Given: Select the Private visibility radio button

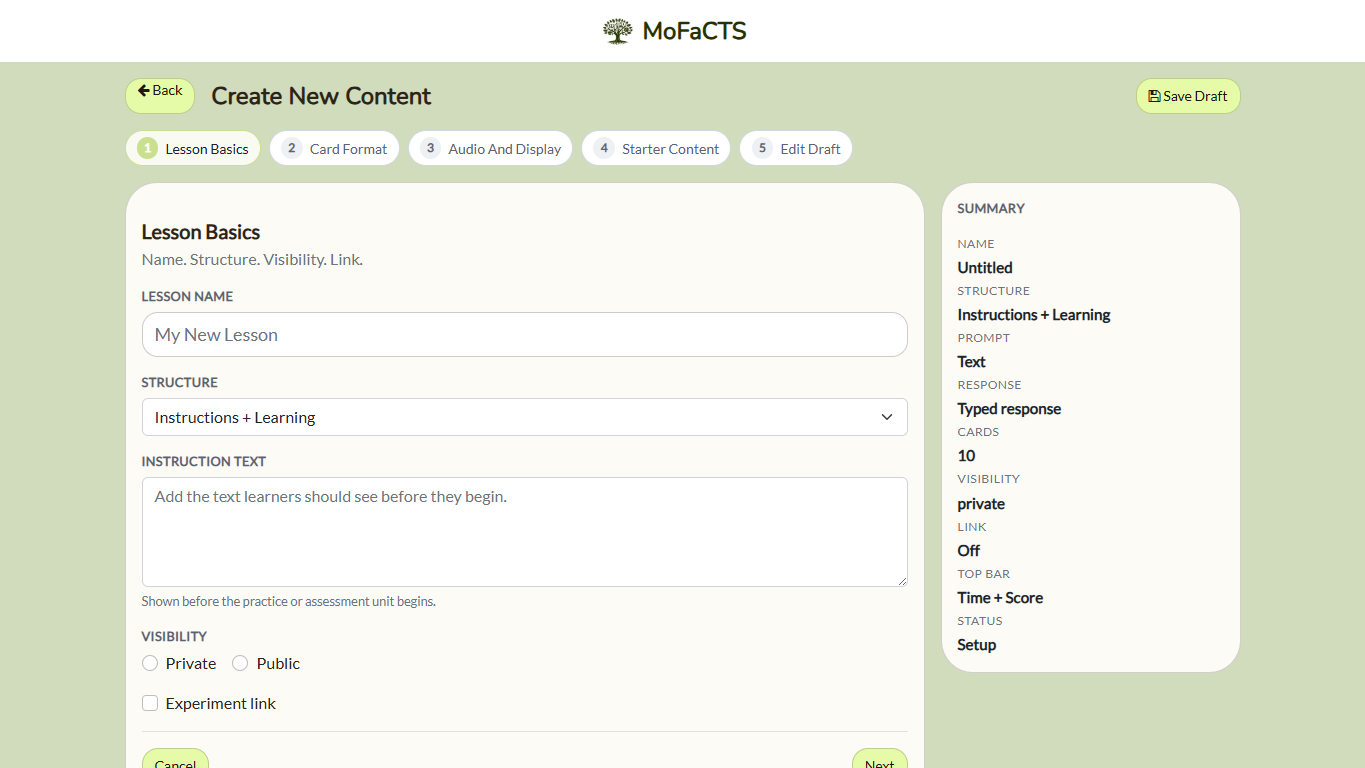Looking at the screenshot, I should coord(150,663).
